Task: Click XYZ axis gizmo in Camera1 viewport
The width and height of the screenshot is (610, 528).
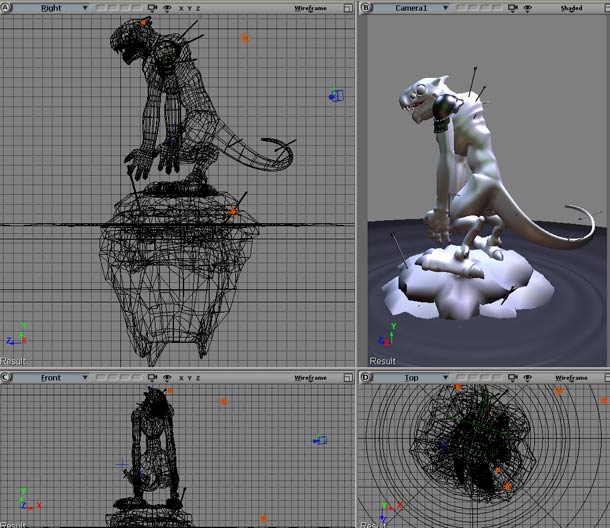Action: [x=388, y=335]
